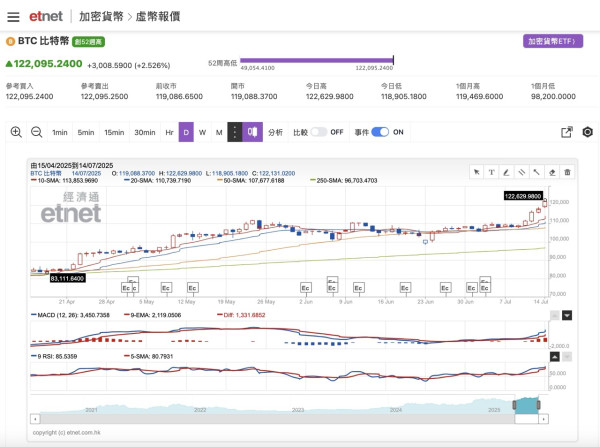
Task: Open the chart settings hexagon icon
Action: point(587,132)
